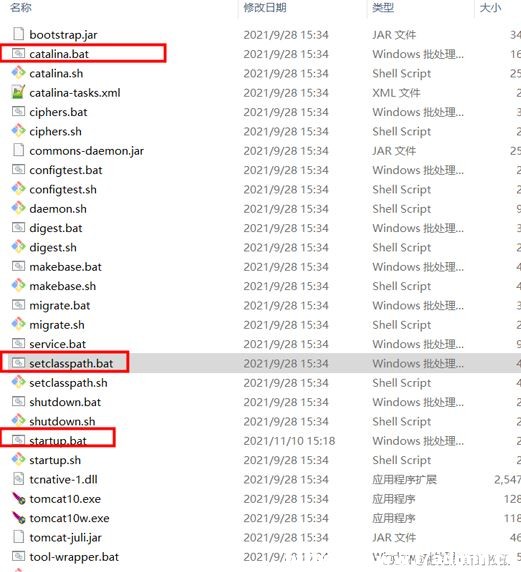This screenshot has height=572, width=521.
Task: Sort files by the 类型 column header
Action: tap(383, 7)
